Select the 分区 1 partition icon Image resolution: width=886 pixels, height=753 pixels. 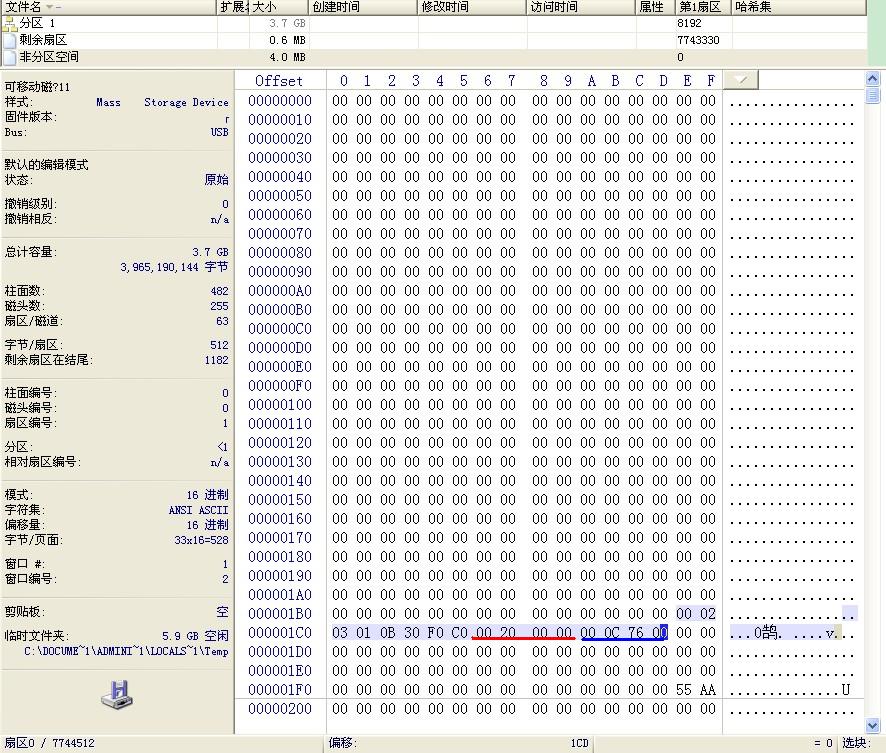(x=10, y=23)
